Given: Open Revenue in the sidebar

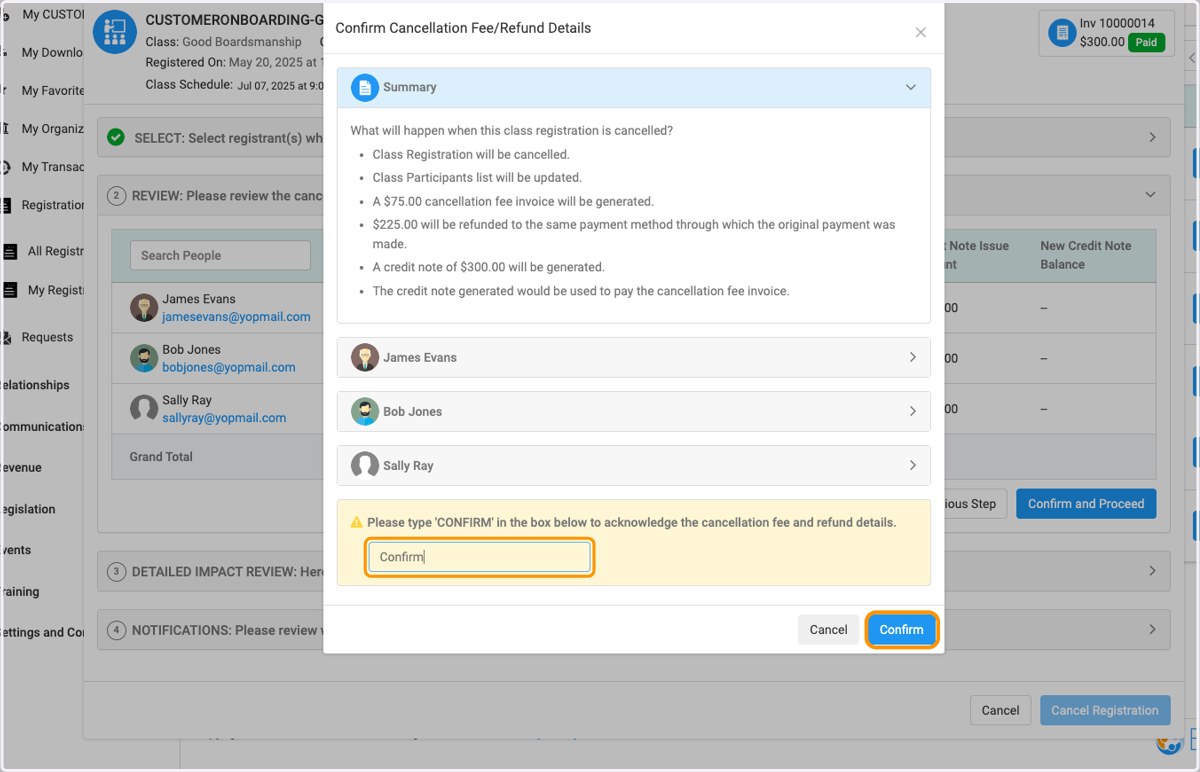Looking at the screenshot, I should pos(21,468).
